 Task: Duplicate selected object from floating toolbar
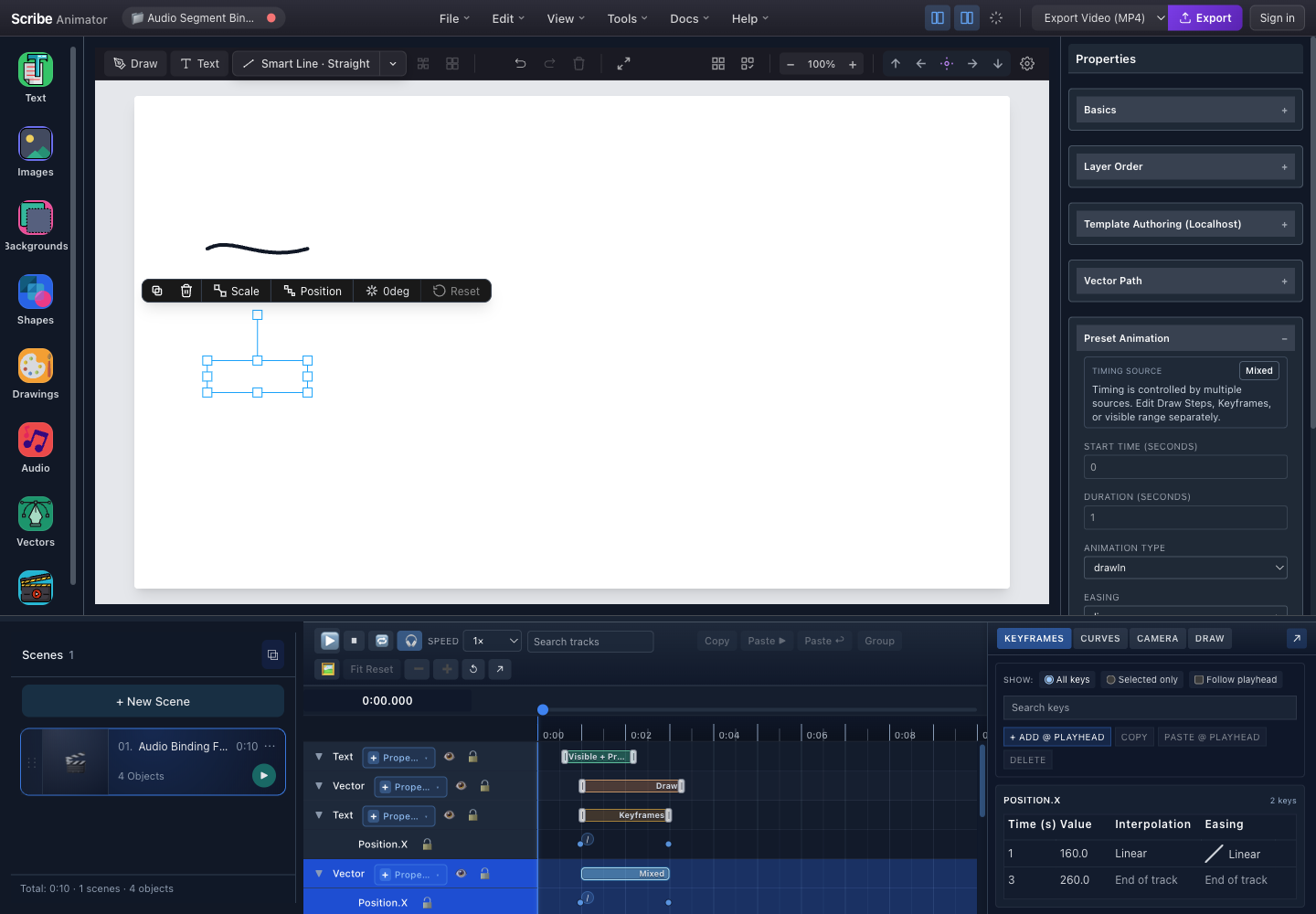click(157, 291)
